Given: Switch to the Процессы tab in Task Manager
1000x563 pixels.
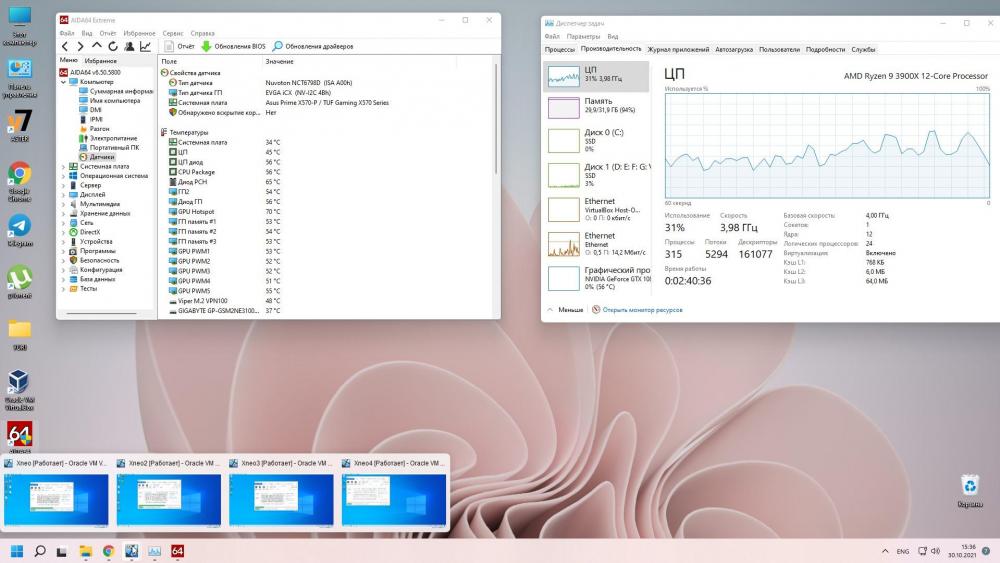Looking at the screenshot, I should coord(559,49).
